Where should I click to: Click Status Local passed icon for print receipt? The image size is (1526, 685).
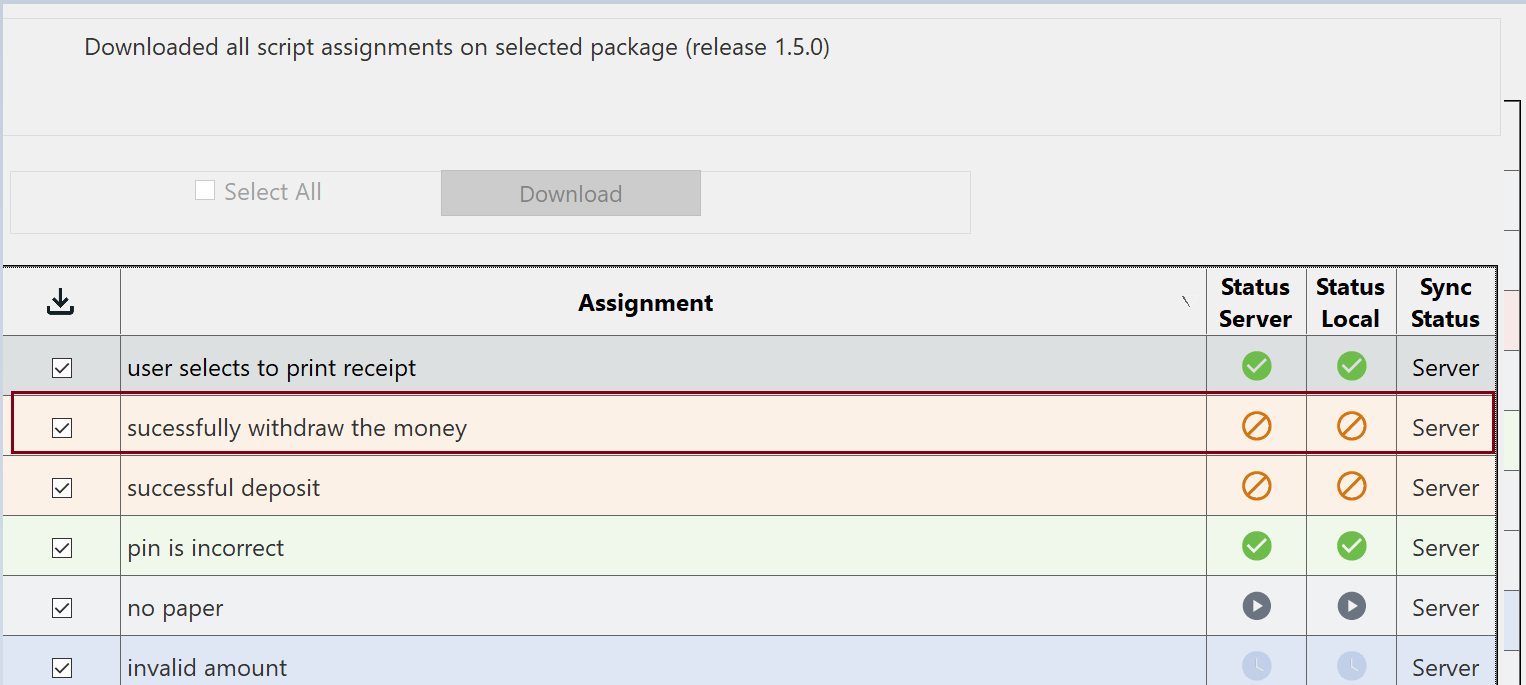pos(1351,366)
